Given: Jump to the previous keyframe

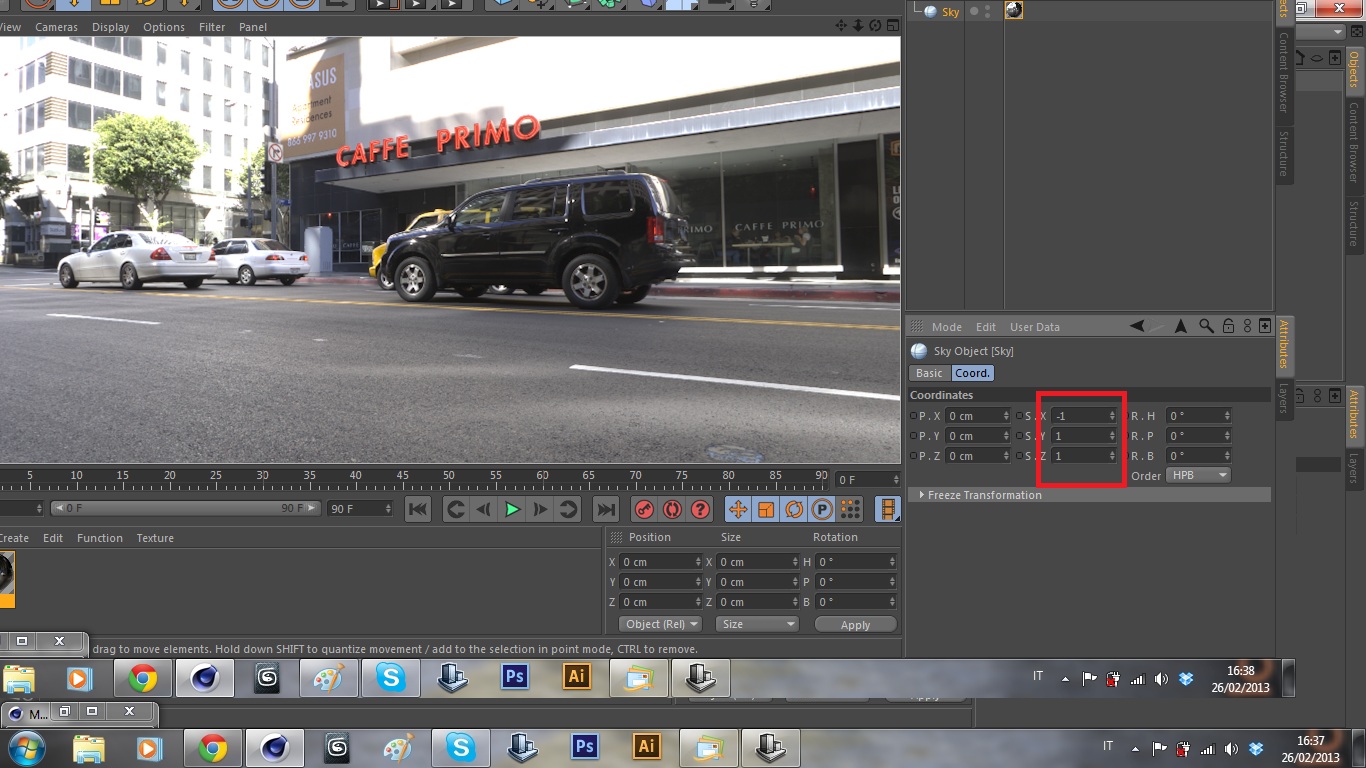Looking at the screenshot, I should click(x=456, y=509).
